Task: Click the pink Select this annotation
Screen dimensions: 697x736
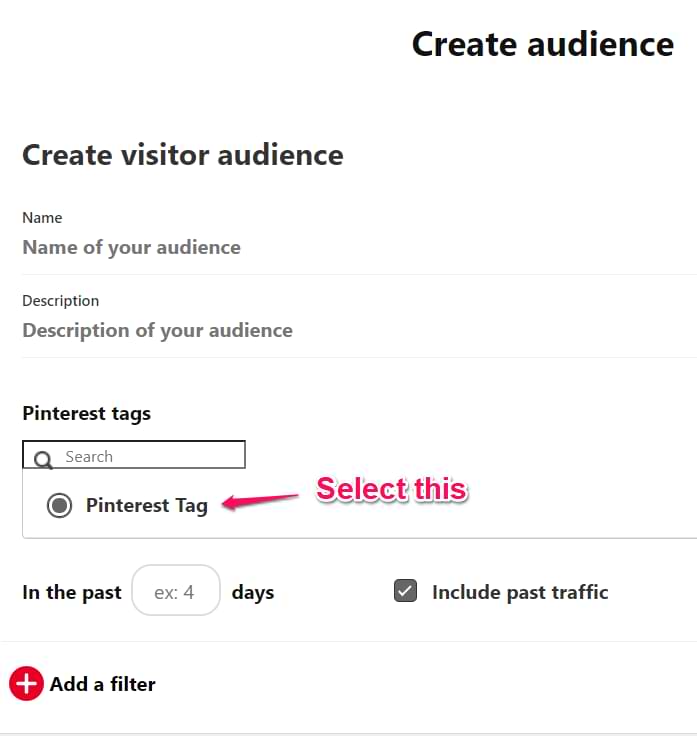Action: pos(392,489)
